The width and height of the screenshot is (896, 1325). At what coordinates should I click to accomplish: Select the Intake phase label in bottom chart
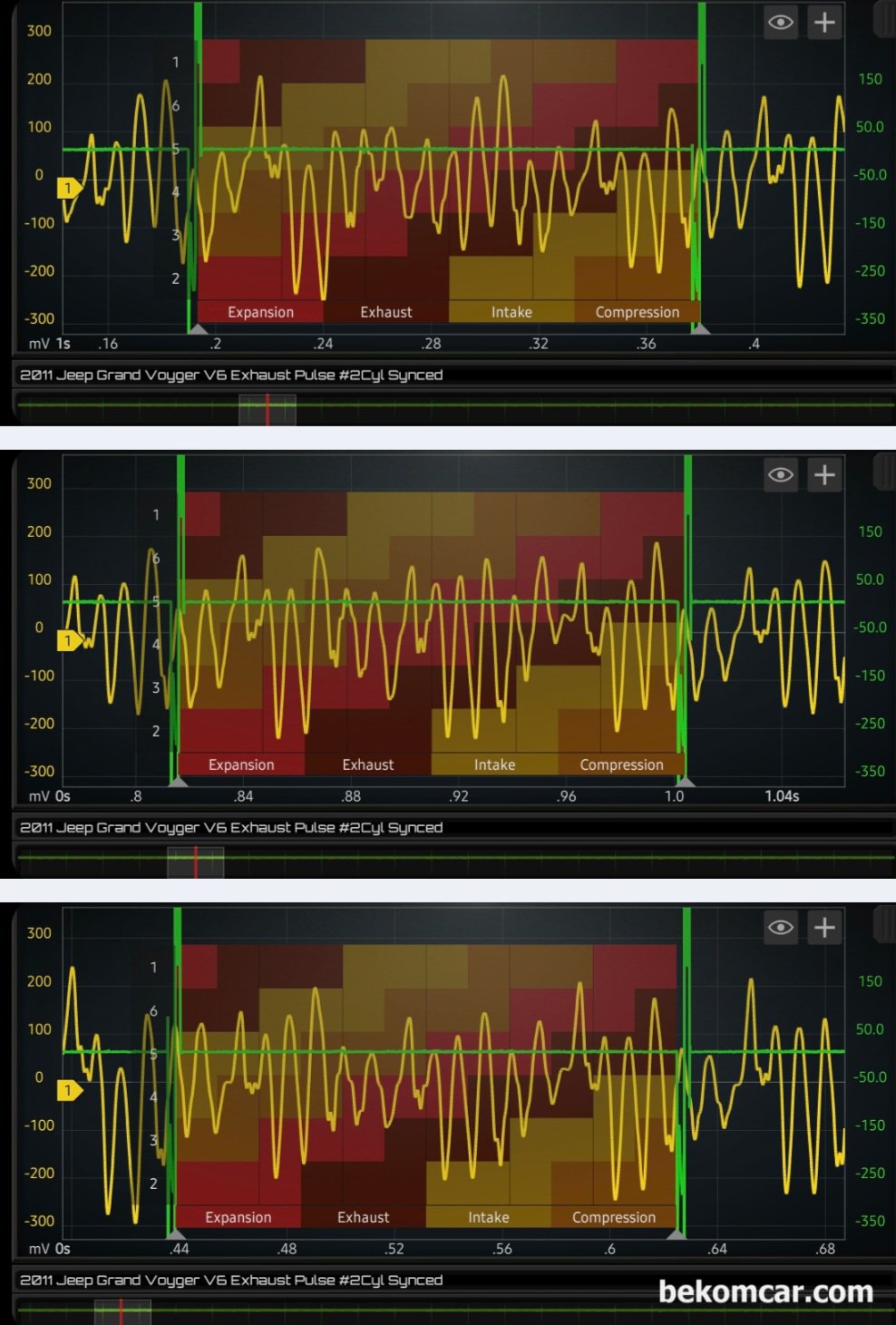(488, 1217)
